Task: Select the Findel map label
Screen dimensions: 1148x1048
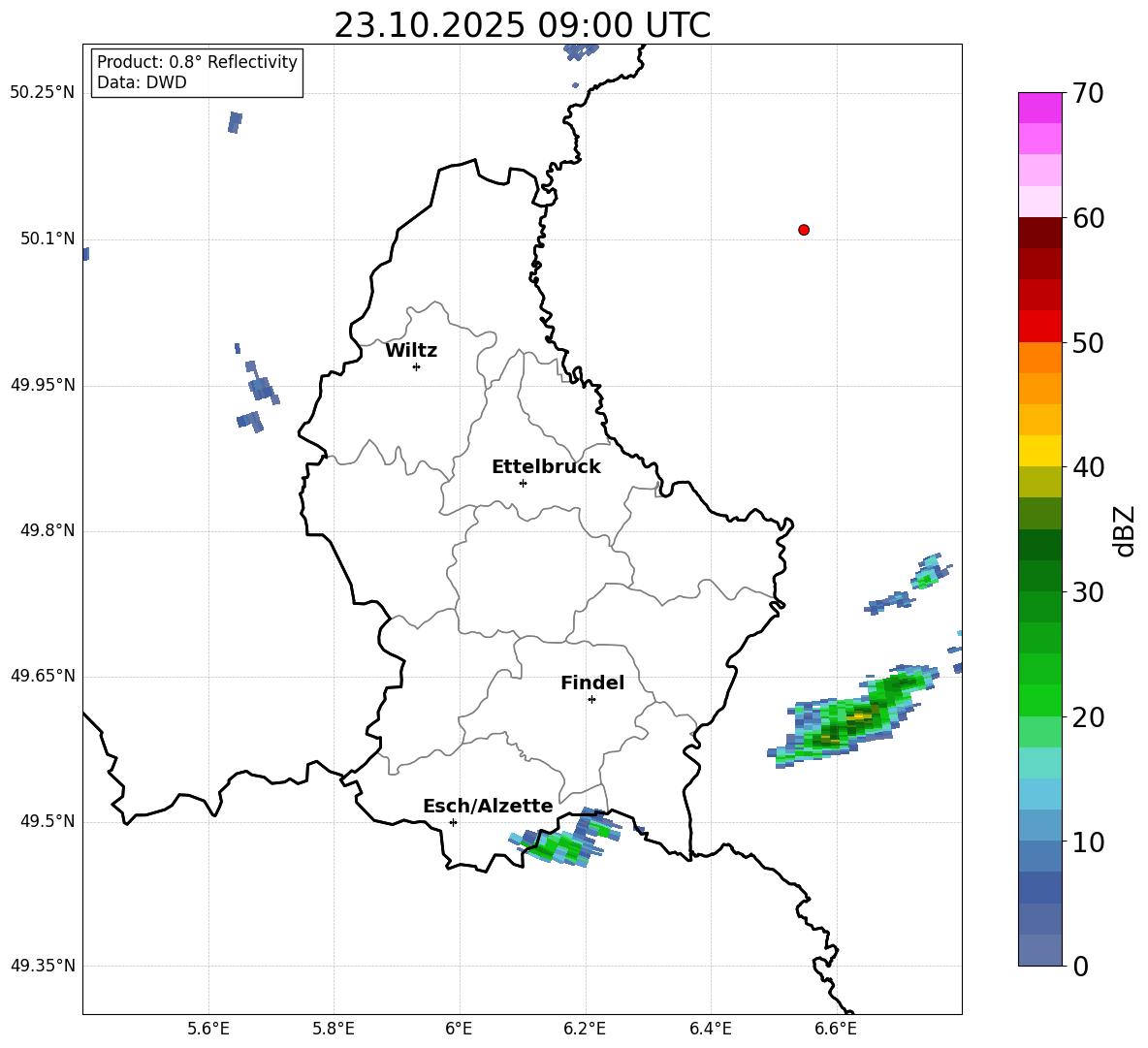Action: [592, 683]
